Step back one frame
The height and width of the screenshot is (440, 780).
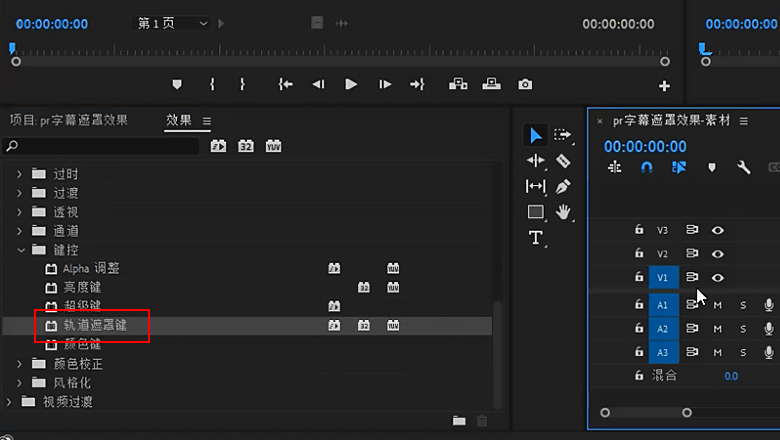tap(318, 85)
